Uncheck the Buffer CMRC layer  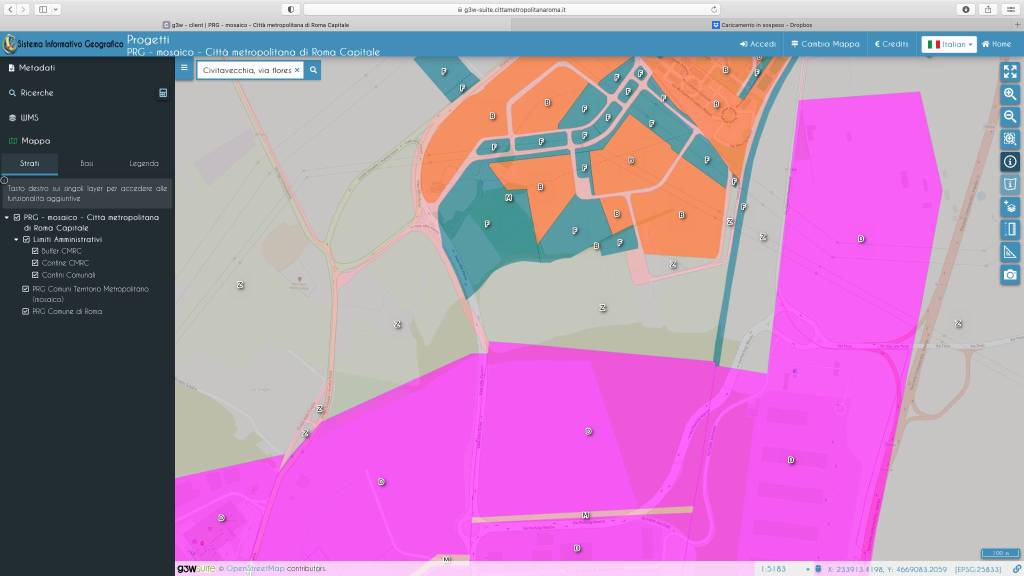36,251
